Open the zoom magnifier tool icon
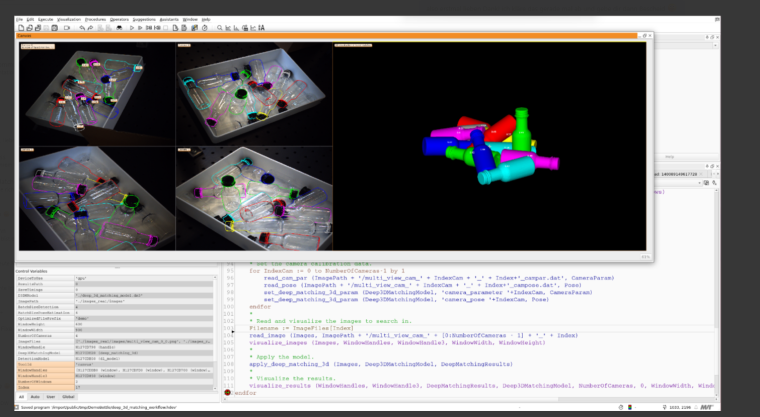This screenshot has width=760, height=417. [222, 27]
